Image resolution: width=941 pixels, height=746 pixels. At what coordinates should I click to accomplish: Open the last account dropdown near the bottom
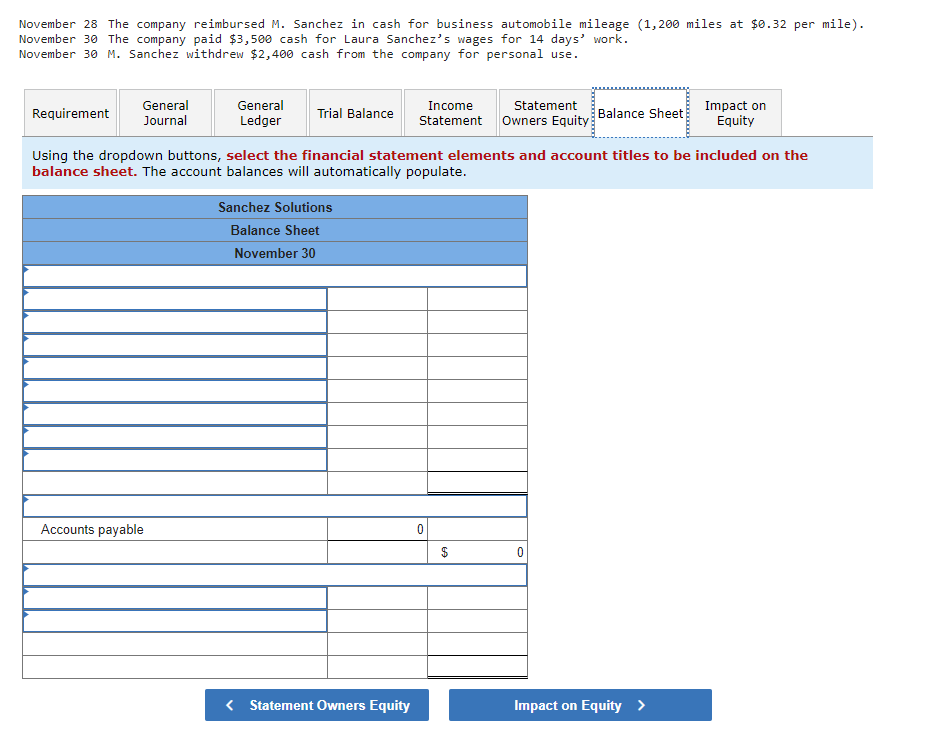[175, 621]
